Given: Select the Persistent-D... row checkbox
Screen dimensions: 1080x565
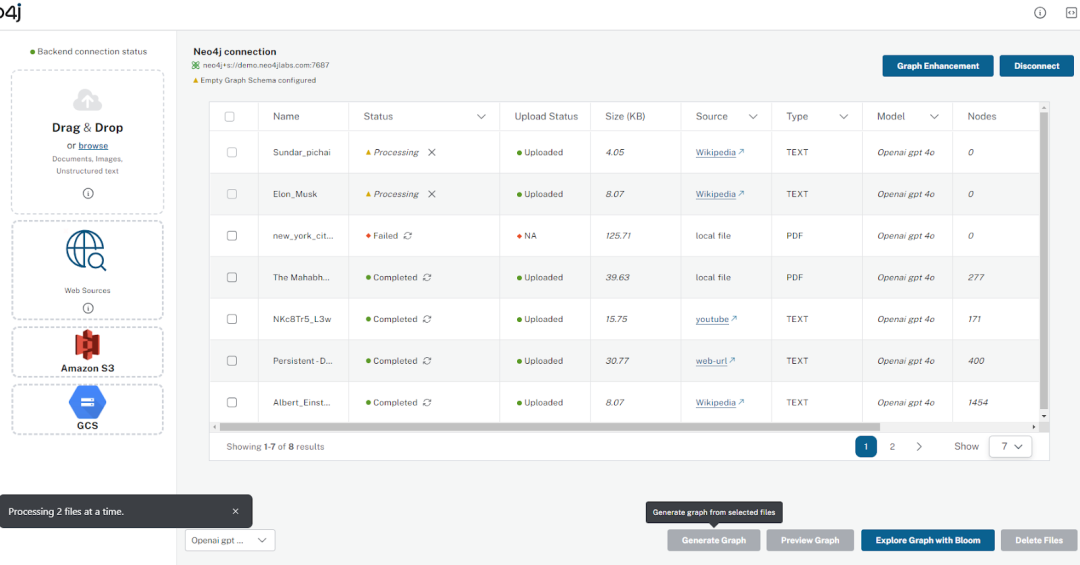Looking at the screenshot, I should coord(232,361).
